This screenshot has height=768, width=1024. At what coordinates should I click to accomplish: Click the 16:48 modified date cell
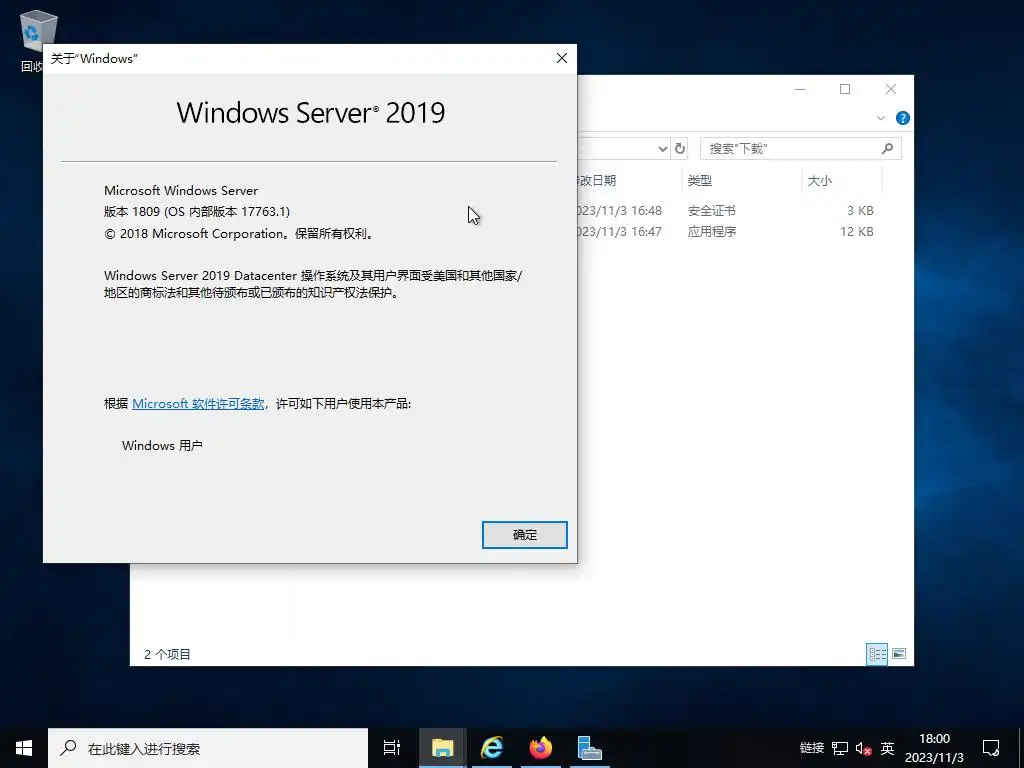[620, 211]
